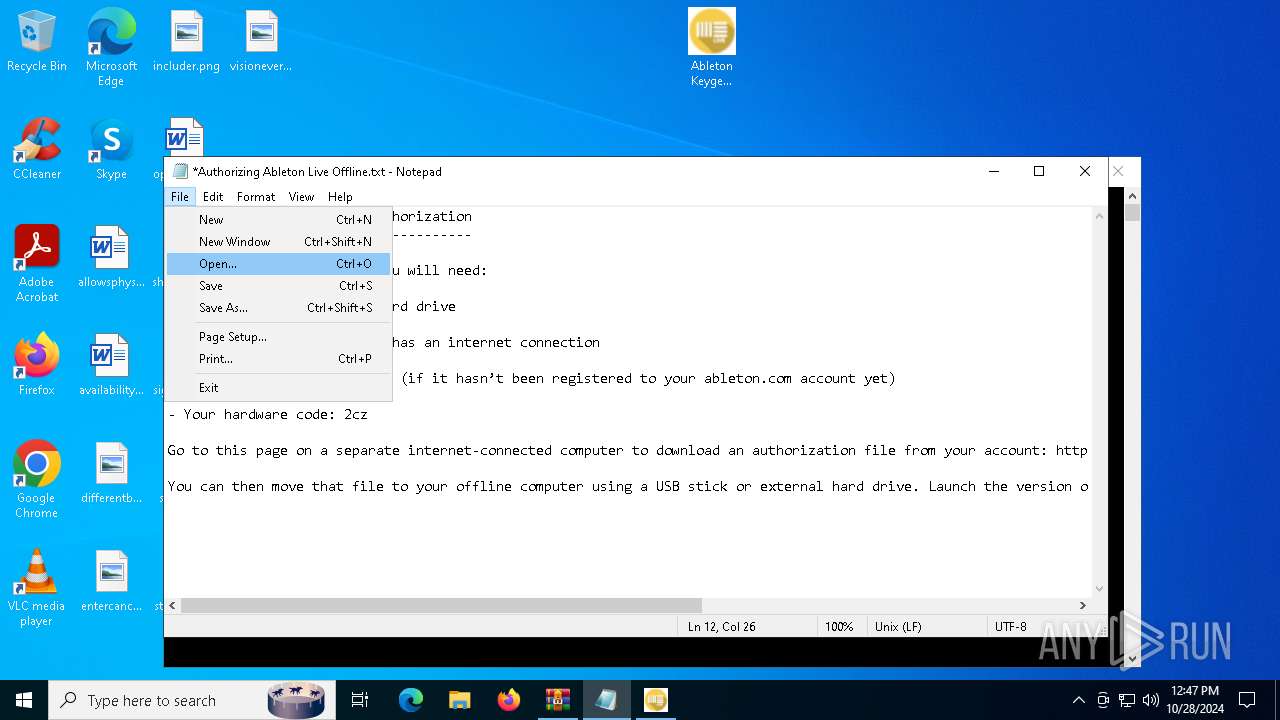1280x720 pixels.
Task: Close the background window behind Notepad
Action: pyautogui.click(x=1118, y=171)
